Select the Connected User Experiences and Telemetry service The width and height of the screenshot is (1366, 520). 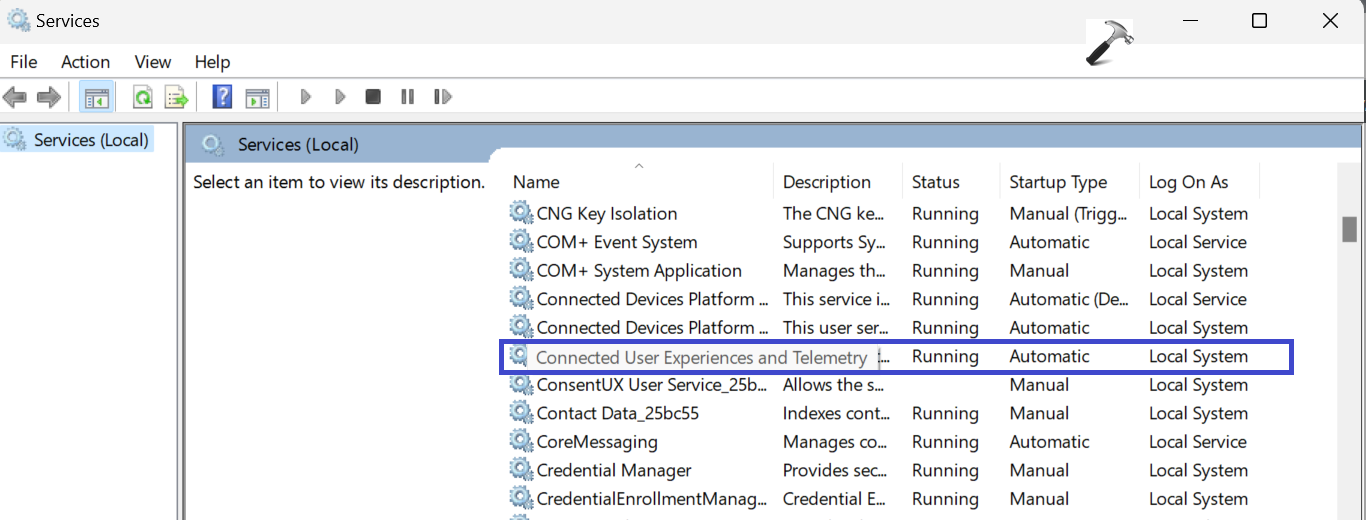[701, 357]
